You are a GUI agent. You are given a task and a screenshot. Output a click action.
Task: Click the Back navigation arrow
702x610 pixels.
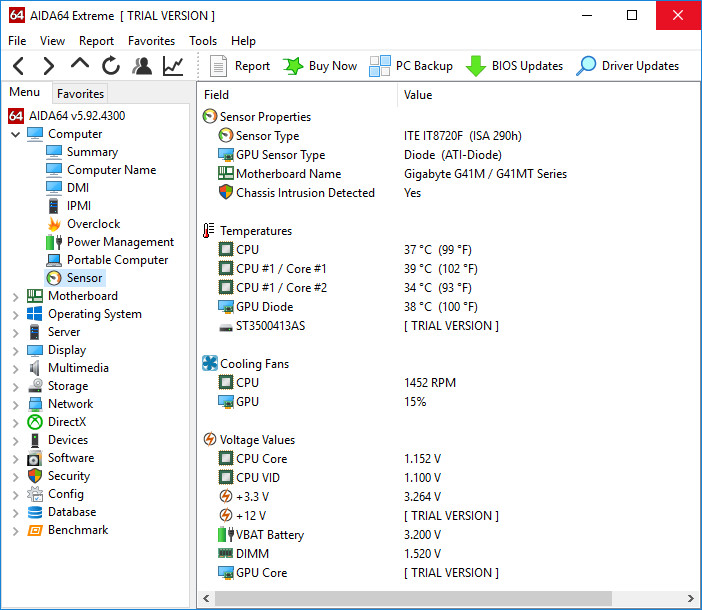[x=18, y=66]
